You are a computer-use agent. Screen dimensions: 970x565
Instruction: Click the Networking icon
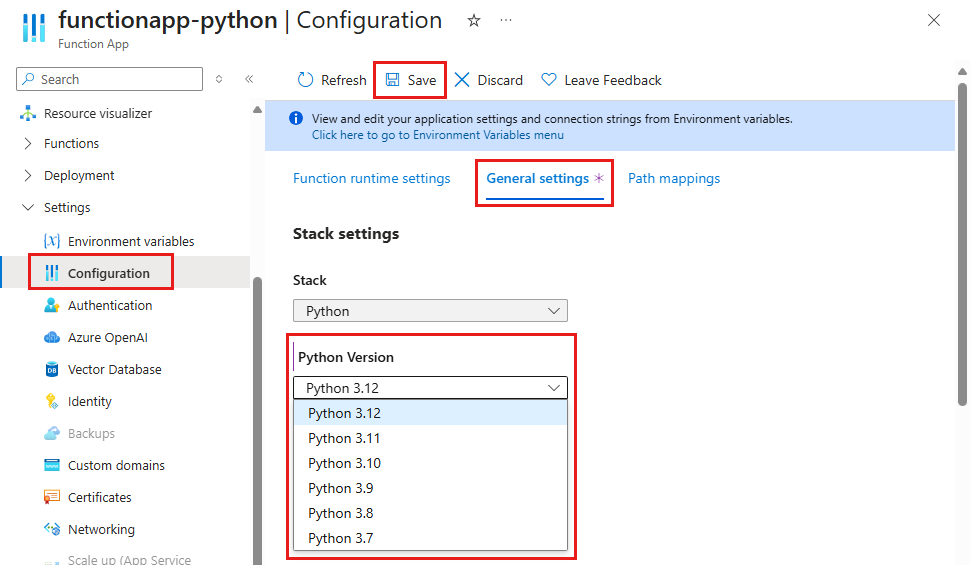point(52,529)
